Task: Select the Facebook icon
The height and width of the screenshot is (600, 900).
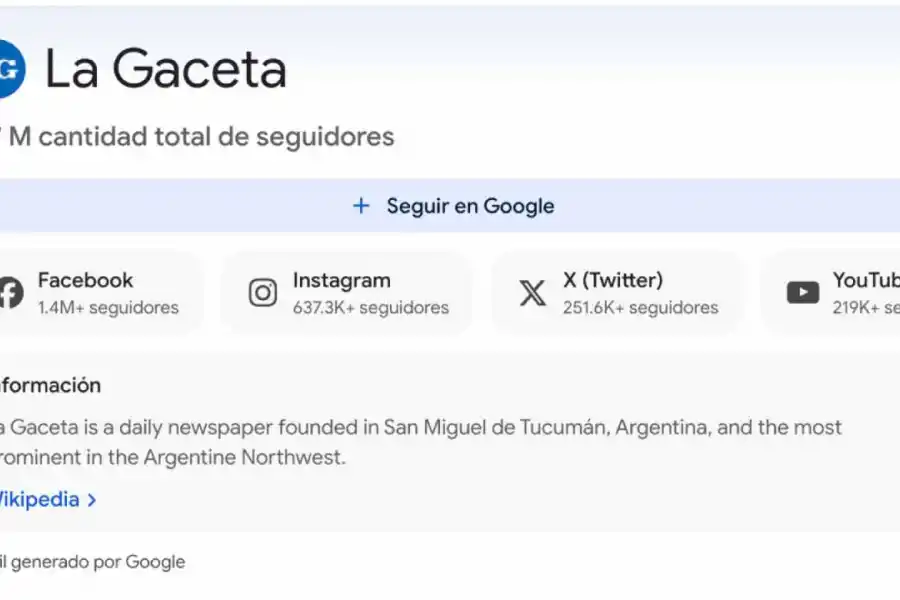Action: (10, 292)
